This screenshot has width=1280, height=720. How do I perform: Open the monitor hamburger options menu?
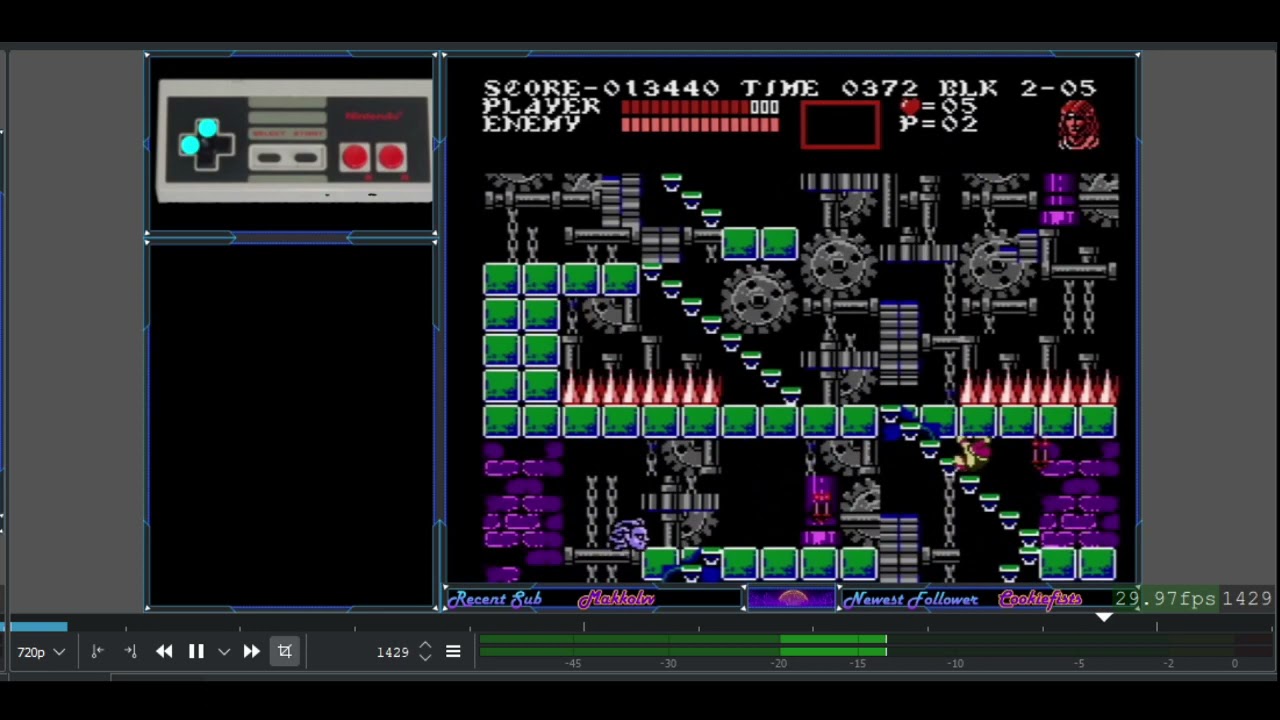tap(453, 652)
